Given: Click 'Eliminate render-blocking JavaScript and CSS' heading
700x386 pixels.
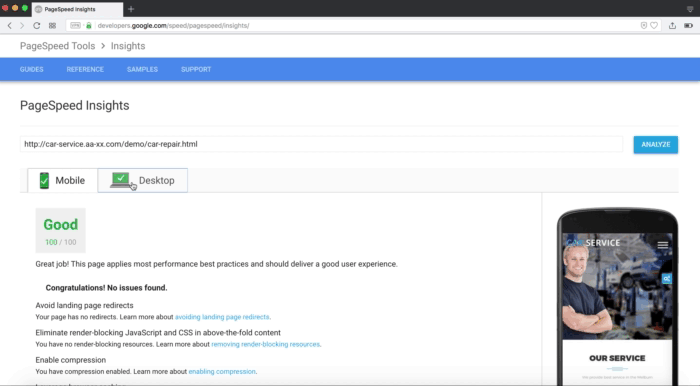Looking at the screenshot, I should 158,332.
